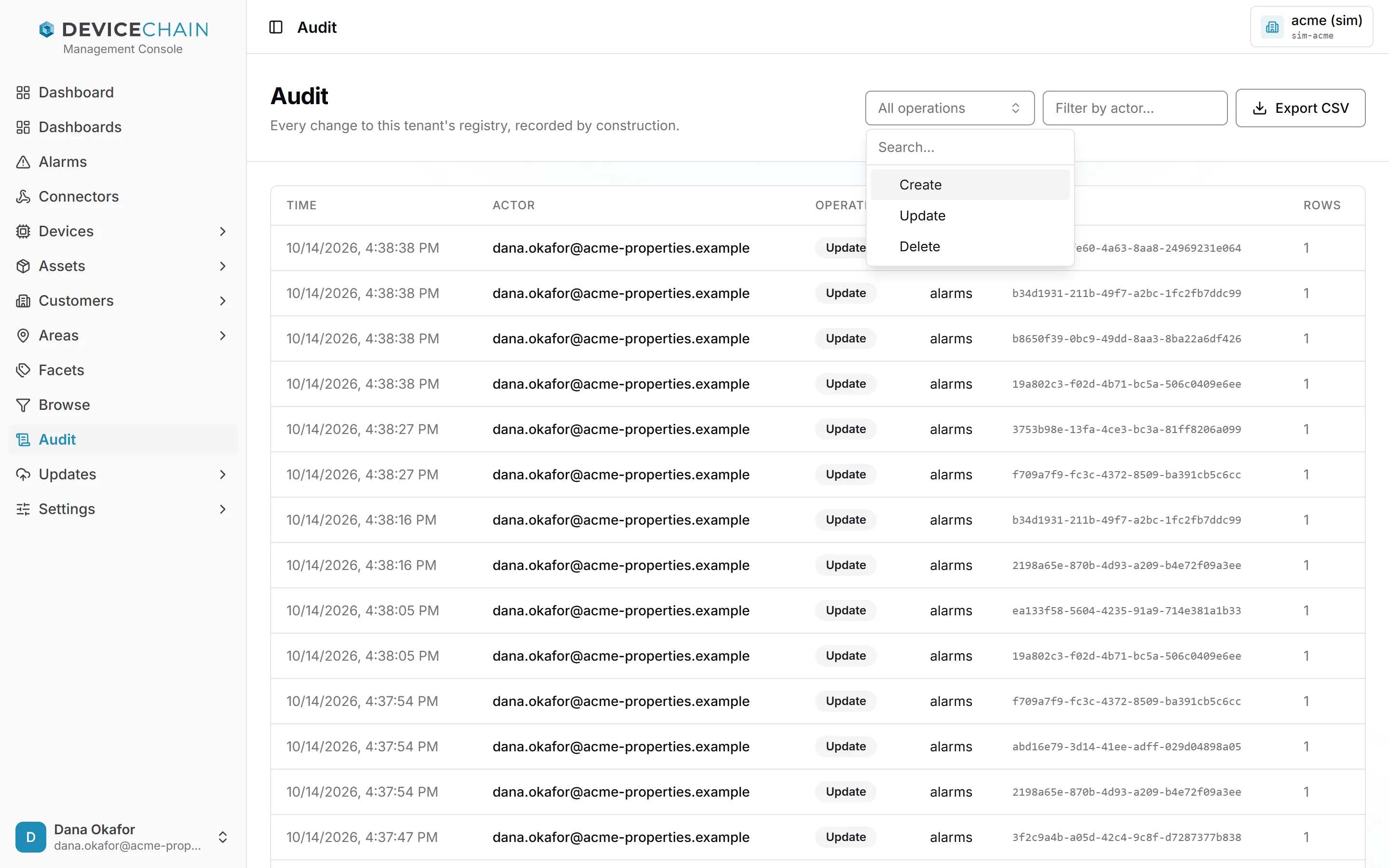This screenshot has width=1389, height=868.
Task: Open the All operations dropdown
Action: pos(949,108)
